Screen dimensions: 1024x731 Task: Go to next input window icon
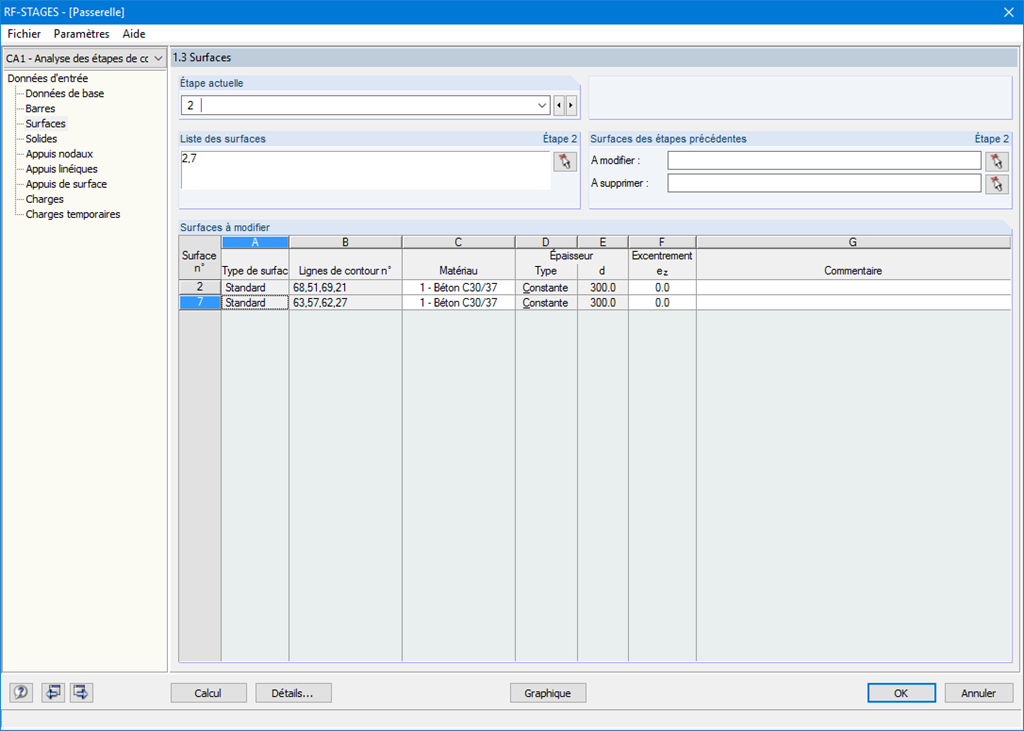(82, 692)
